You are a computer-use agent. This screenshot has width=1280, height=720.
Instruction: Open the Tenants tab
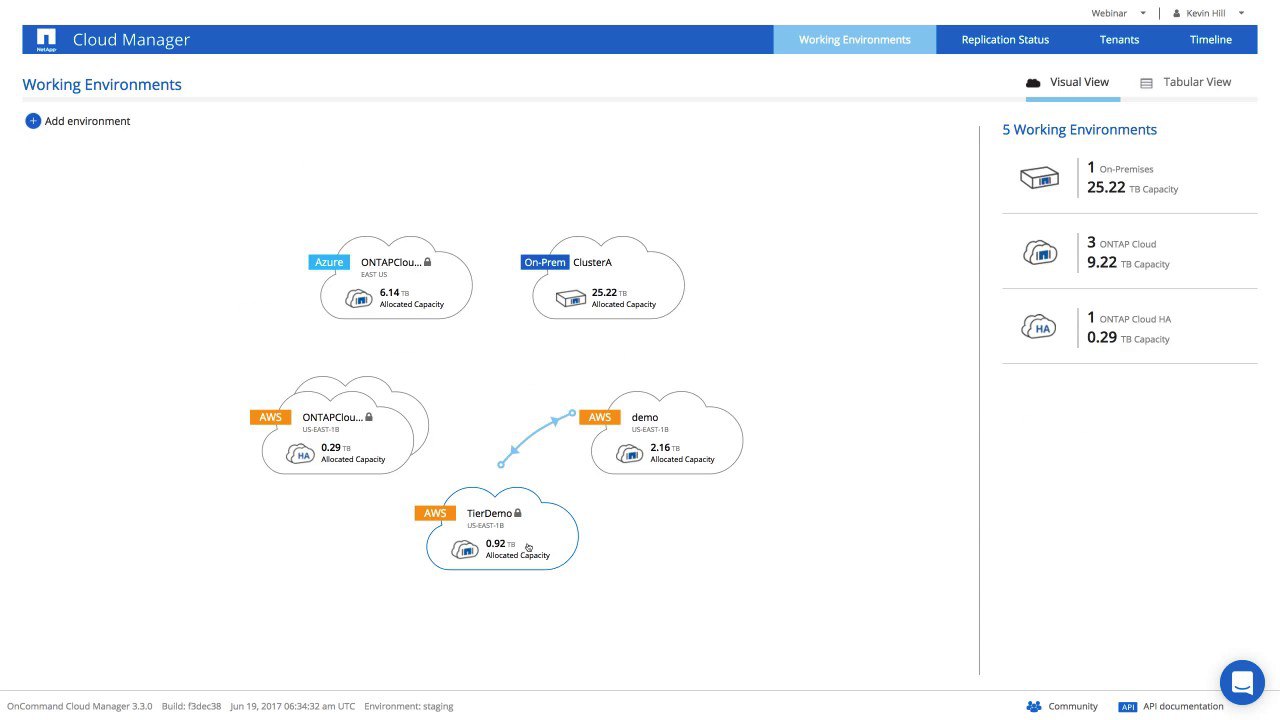[x=1119, y=40]
